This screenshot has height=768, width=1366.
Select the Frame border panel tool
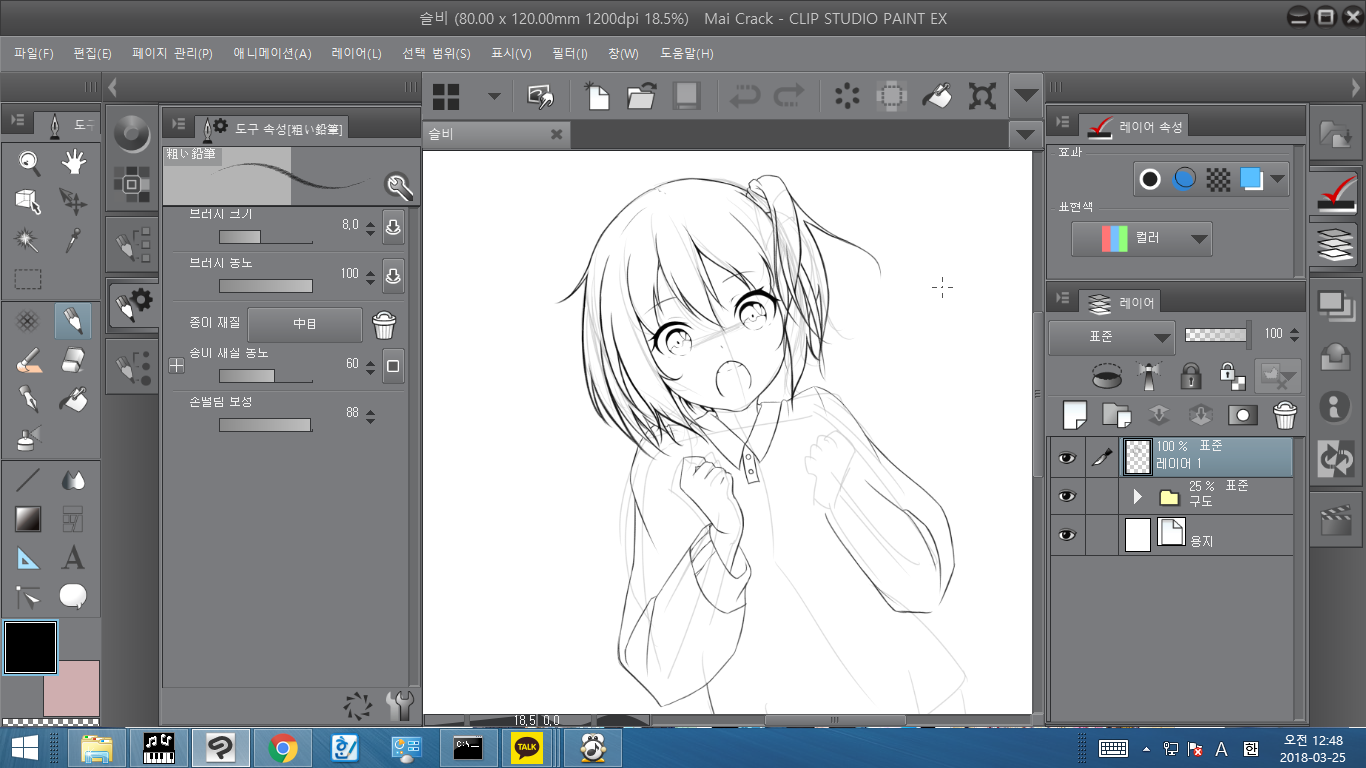click(73, 519)
